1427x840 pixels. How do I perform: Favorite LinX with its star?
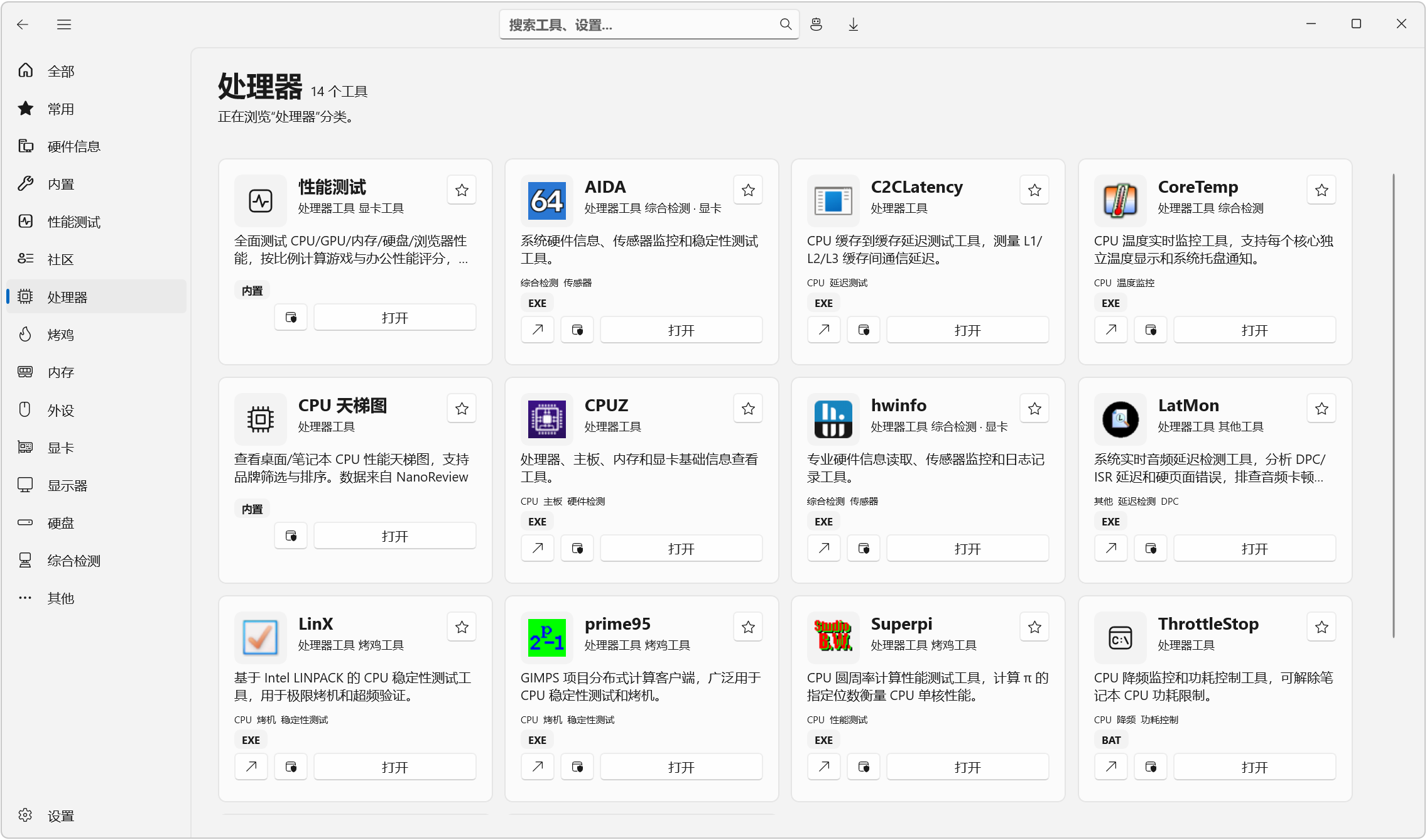click(462, 627)
